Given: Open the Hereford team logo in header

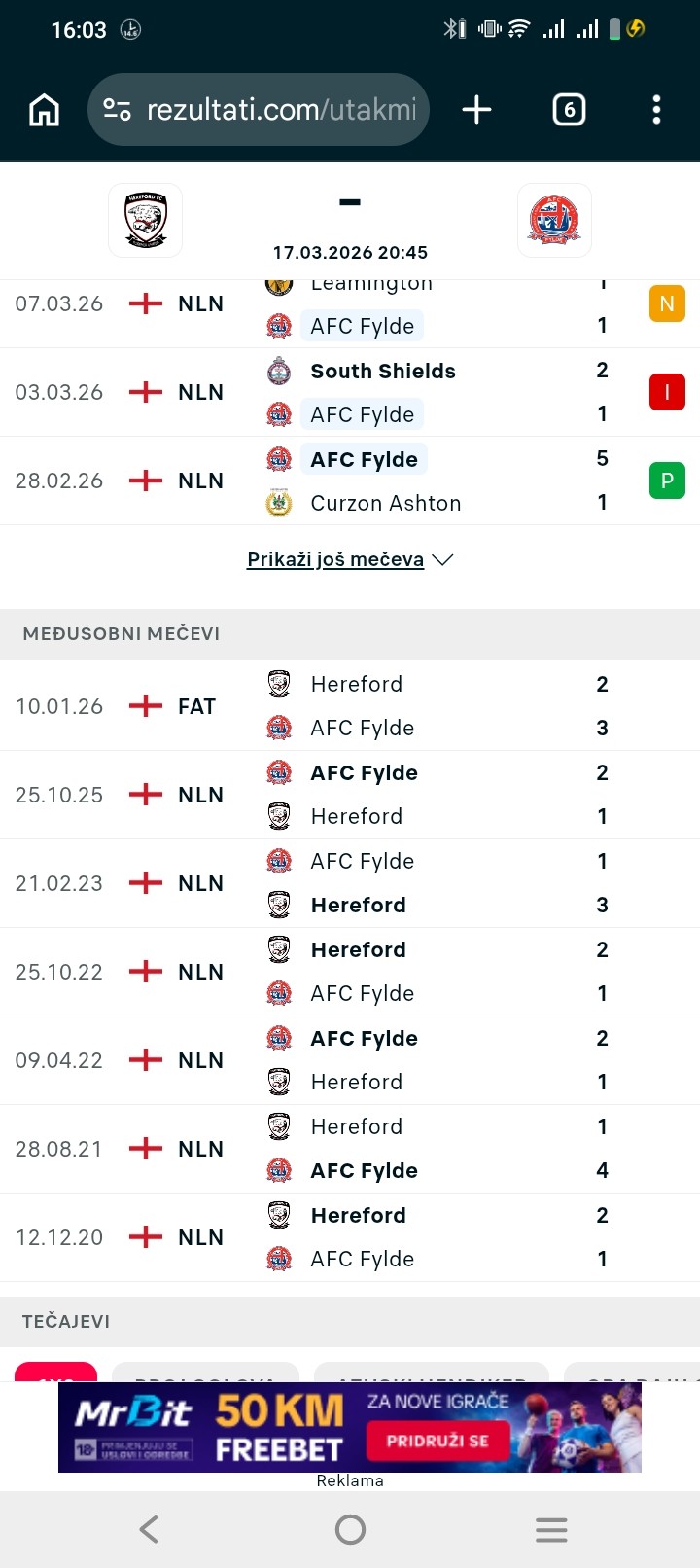Looking at the screenshot, I should coord(146,220).
